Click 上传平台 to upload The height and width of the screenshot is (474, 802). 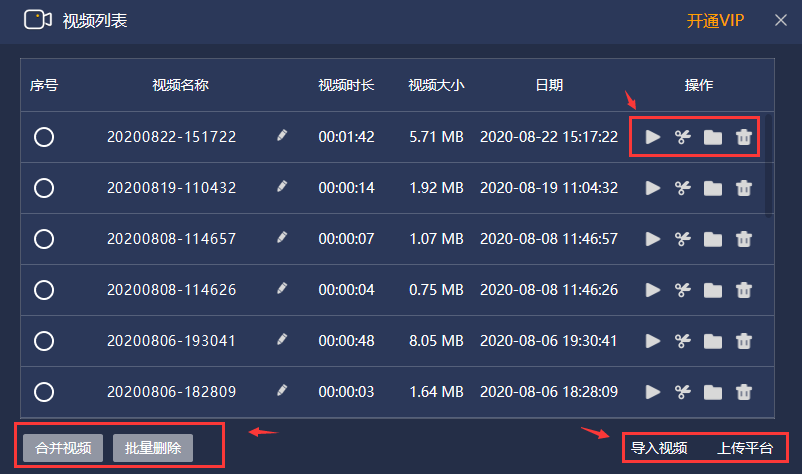click(x=745, y=448)
